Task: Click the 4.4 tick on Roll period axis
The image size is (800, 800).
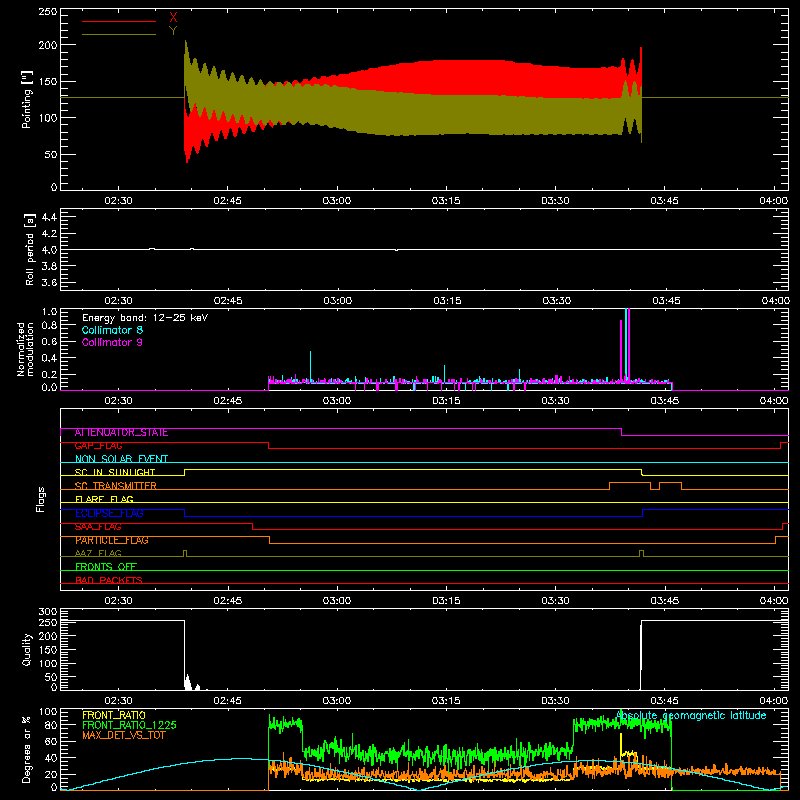Action: click(x=49, y=217)
